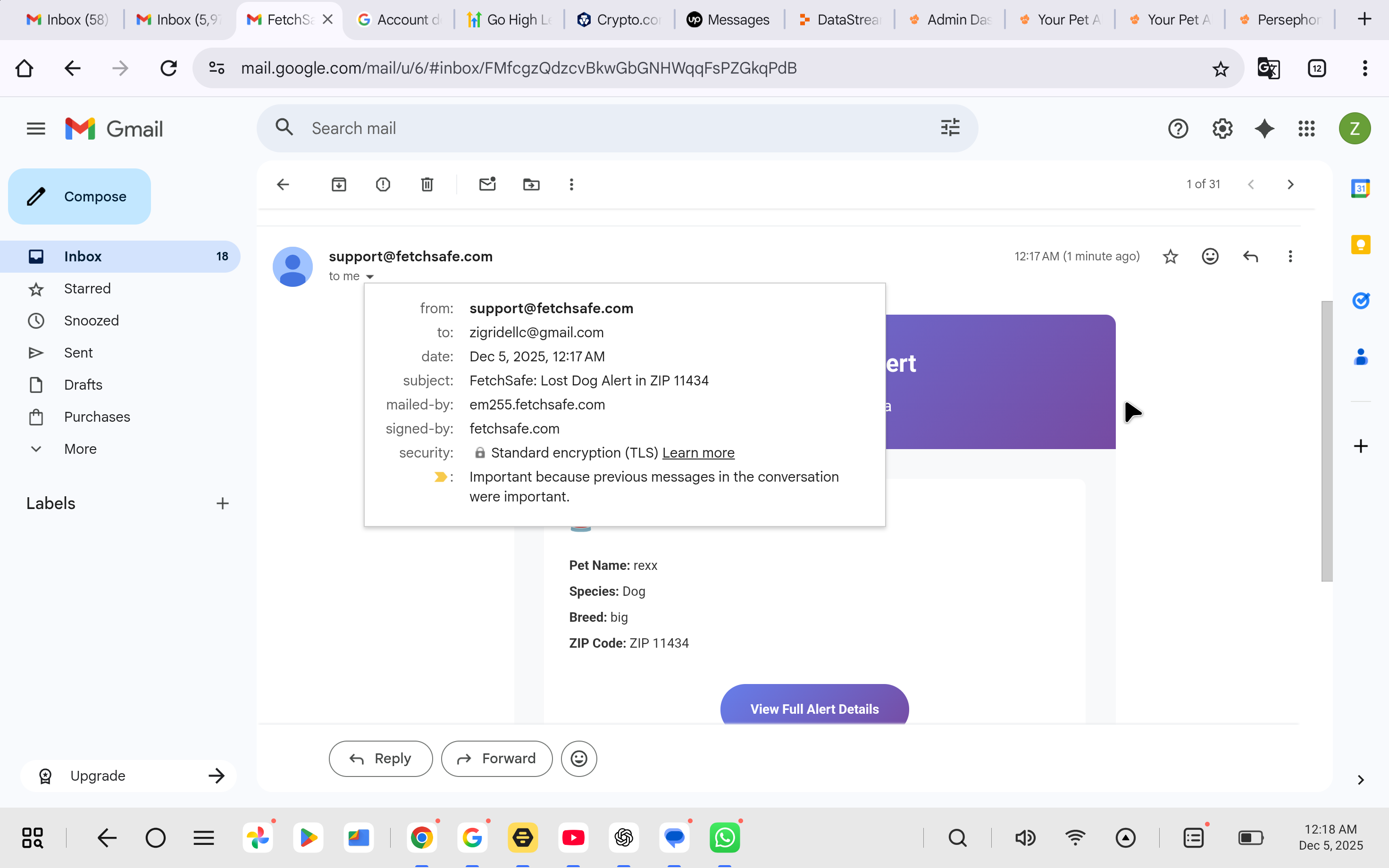The height and width of the screenshot is (868, 1389).
Task: Star this message from support@fetchsafe.com
Action: point(1171,256)
